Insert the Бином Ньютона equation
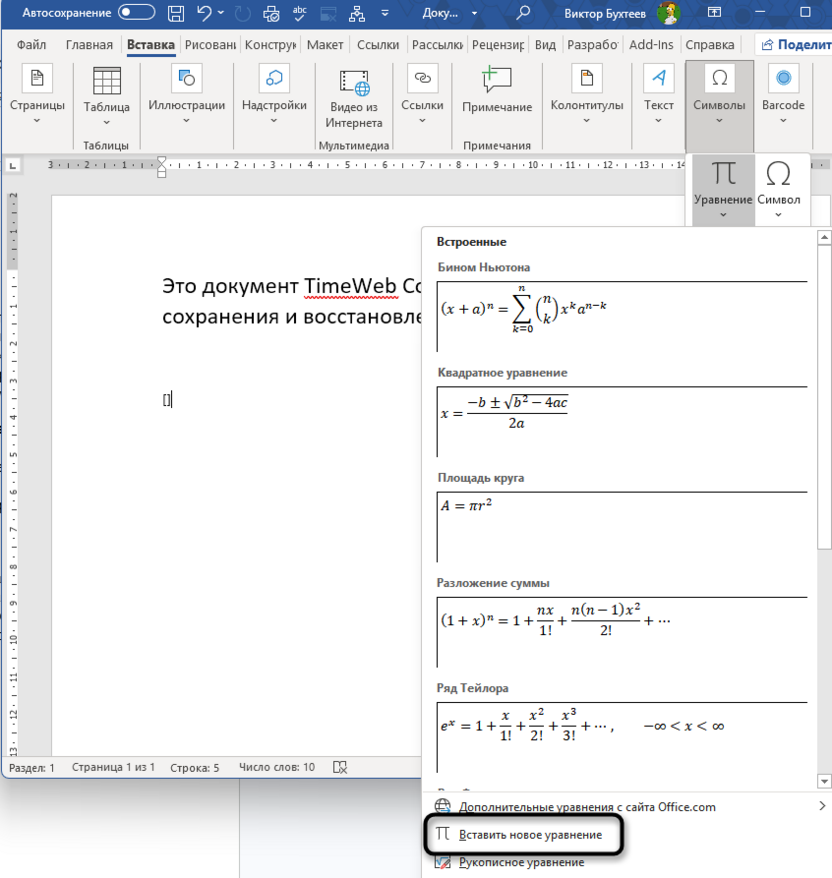This screenshot has width=832, height=878. [x=621, y=316]
